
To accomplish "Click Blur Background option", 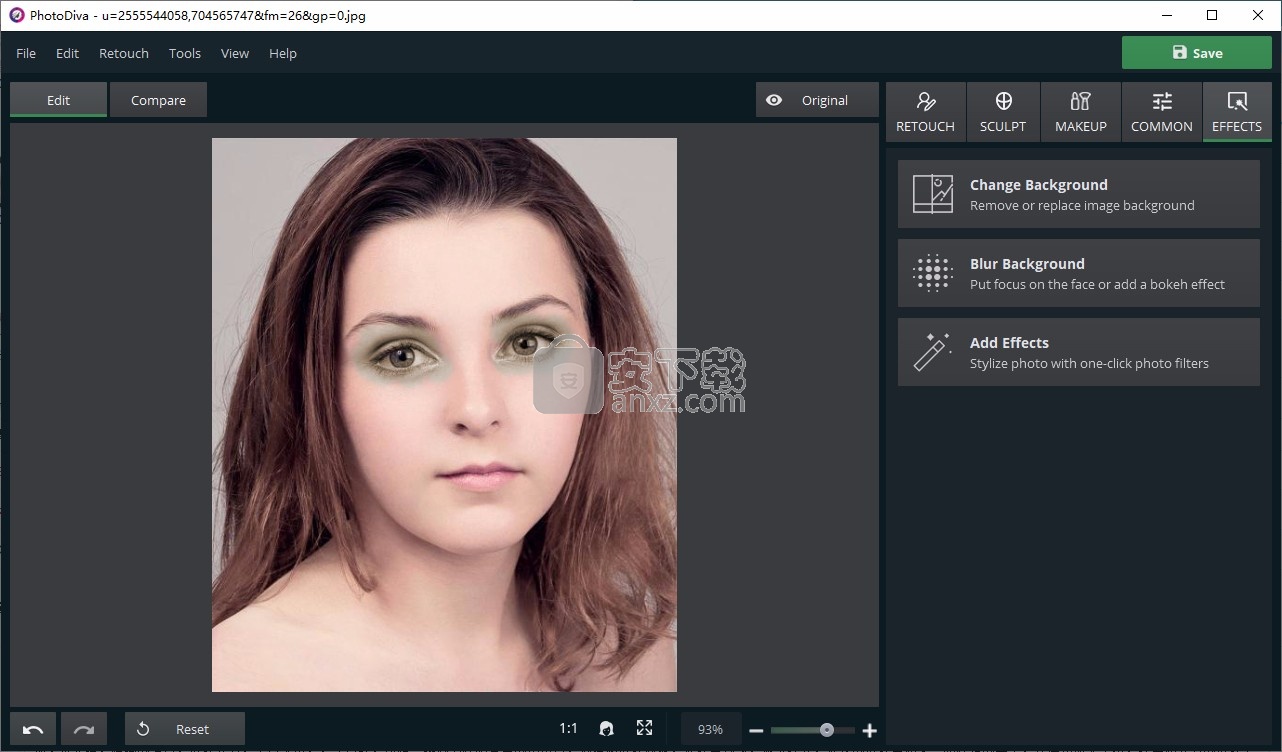I will pos(1078,273).
